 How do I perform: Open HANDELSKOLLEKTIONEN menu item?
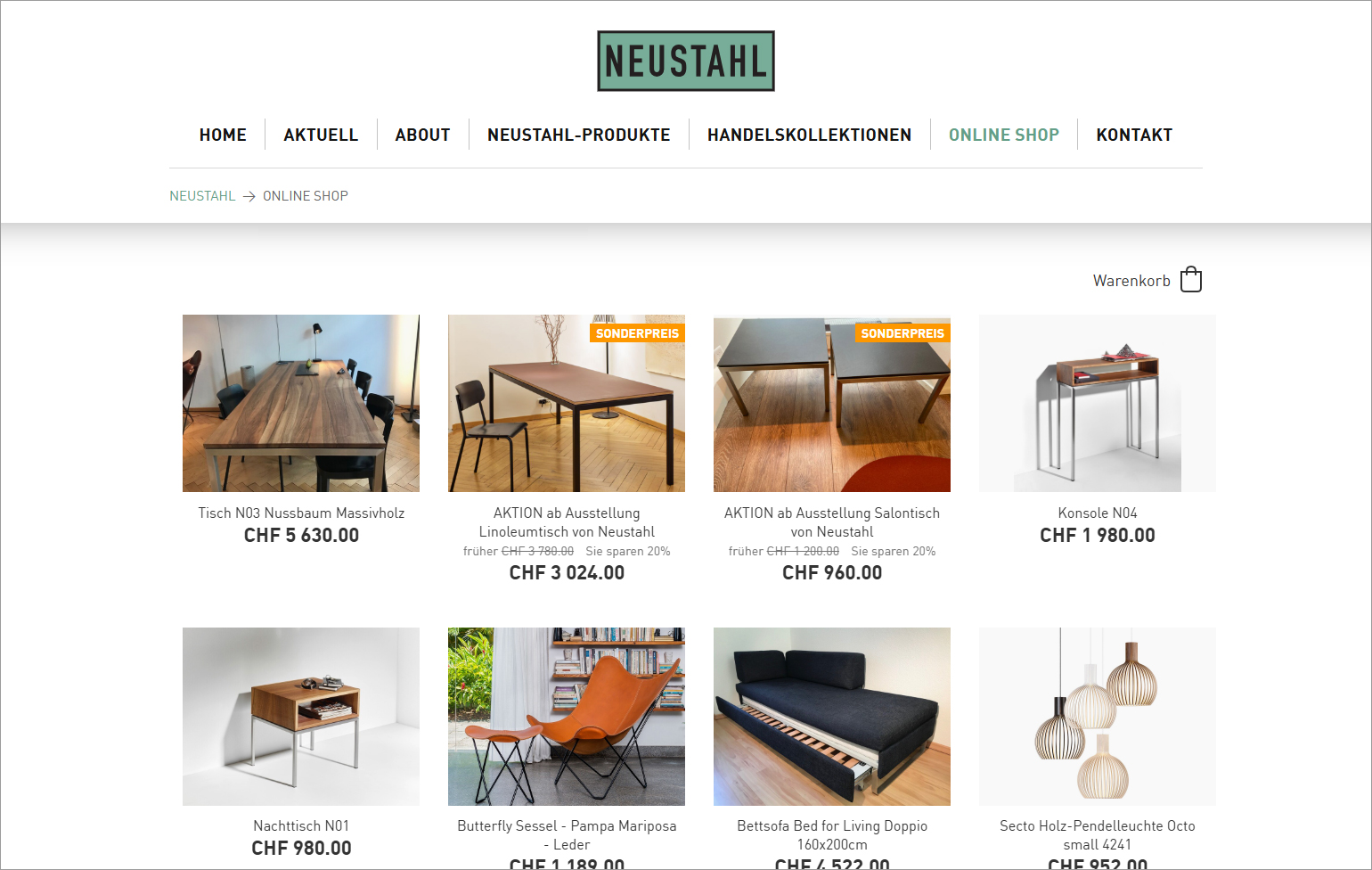pos(810,135)
